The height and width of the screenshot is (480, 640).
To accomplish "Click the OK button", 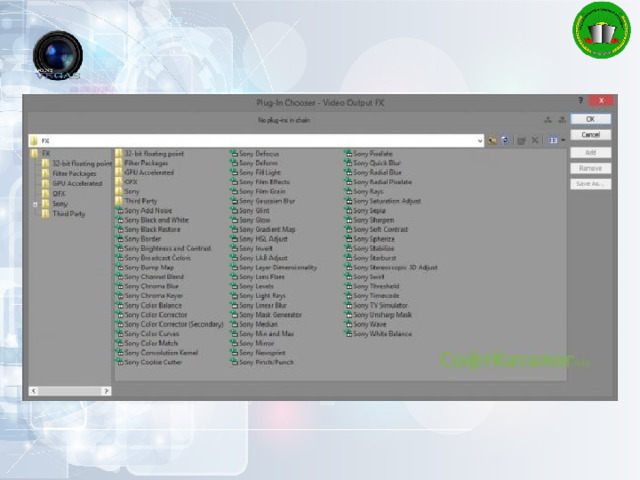I will [591, 119].
